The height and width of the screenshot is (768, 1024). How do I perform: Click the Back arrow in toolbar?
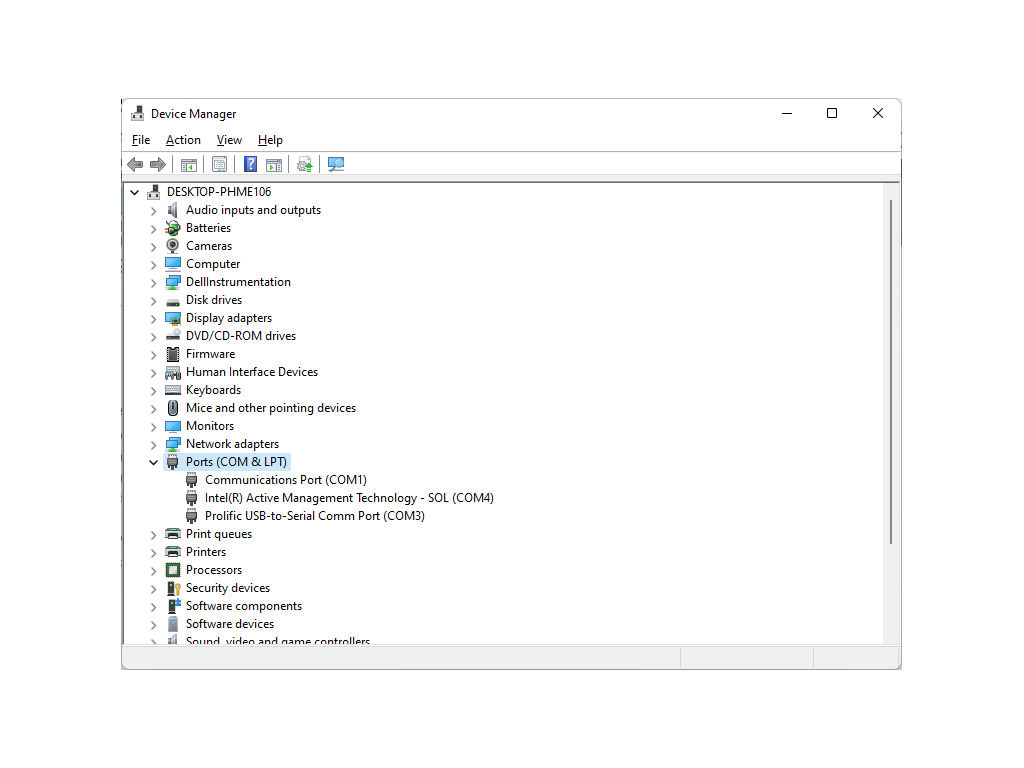coord(135,165)
